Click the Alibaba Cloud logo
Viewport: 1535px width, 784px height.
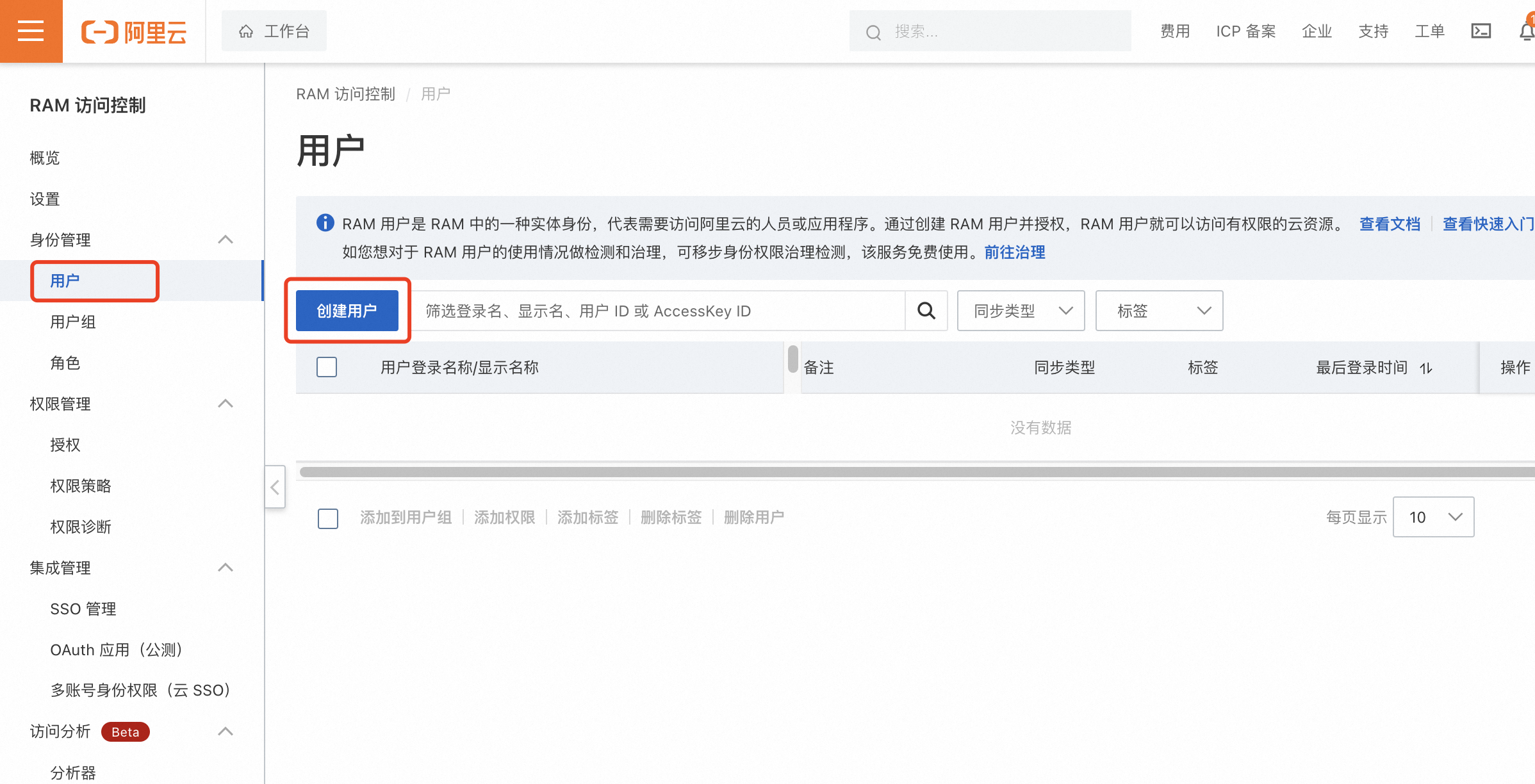coord(134,31)
